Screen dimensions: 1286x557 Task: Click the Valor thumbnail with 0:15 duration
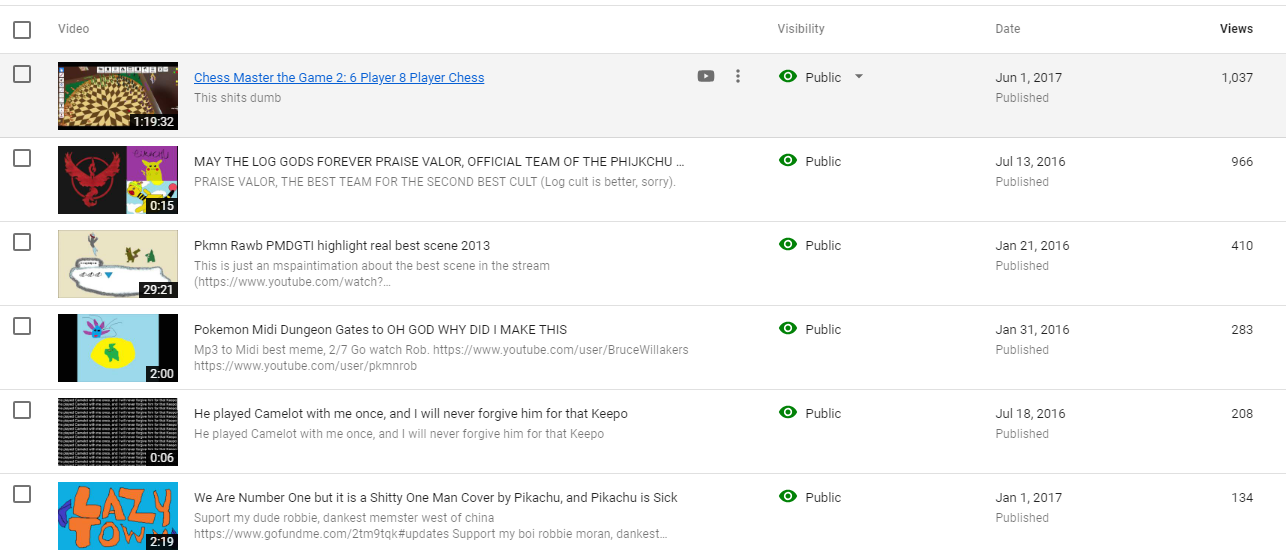click(x=118, y=180)
